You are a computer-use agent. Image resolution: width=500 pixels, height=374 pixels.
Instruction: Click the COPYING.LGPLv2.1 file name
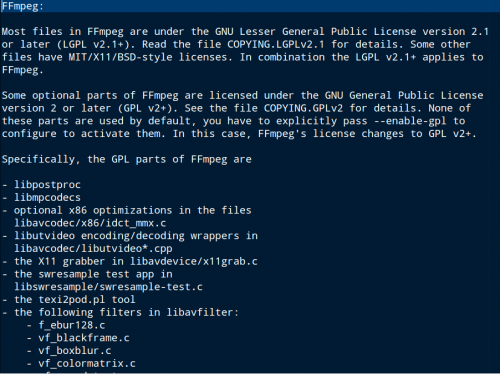pyautogui.click(x=276, y=44)
